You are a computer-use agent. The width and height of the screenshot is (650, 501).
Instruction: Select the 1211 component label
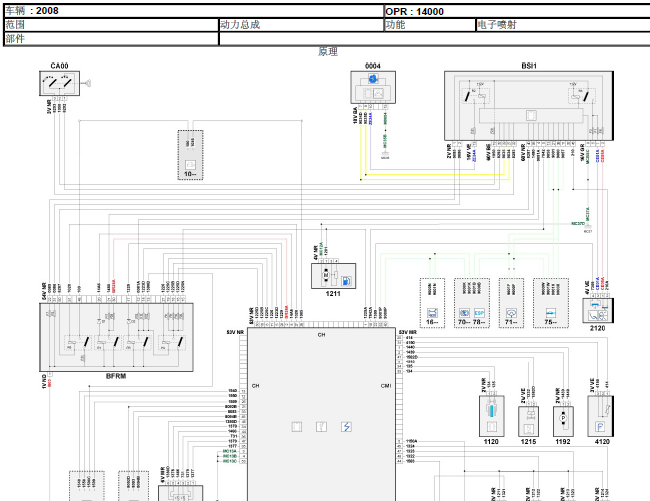[x=333, y=294]
